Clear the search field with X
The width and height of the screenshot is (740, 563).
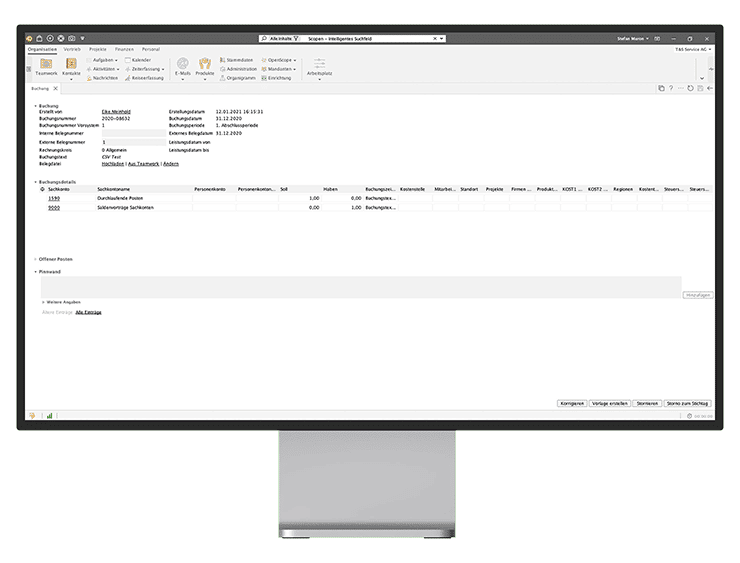[x=435, y=39]
